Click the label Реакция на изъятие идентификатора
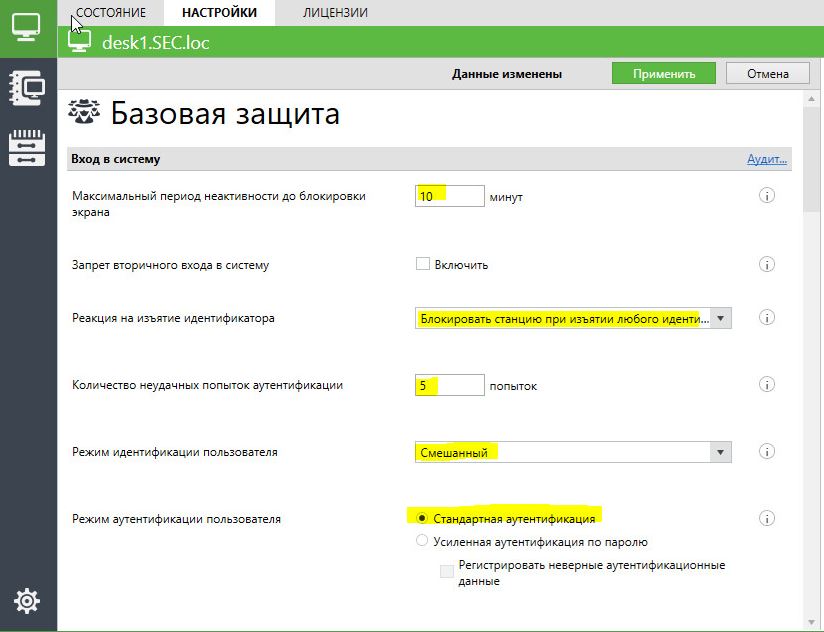Screen dimensions: 824x632 (x=173, y=318)
